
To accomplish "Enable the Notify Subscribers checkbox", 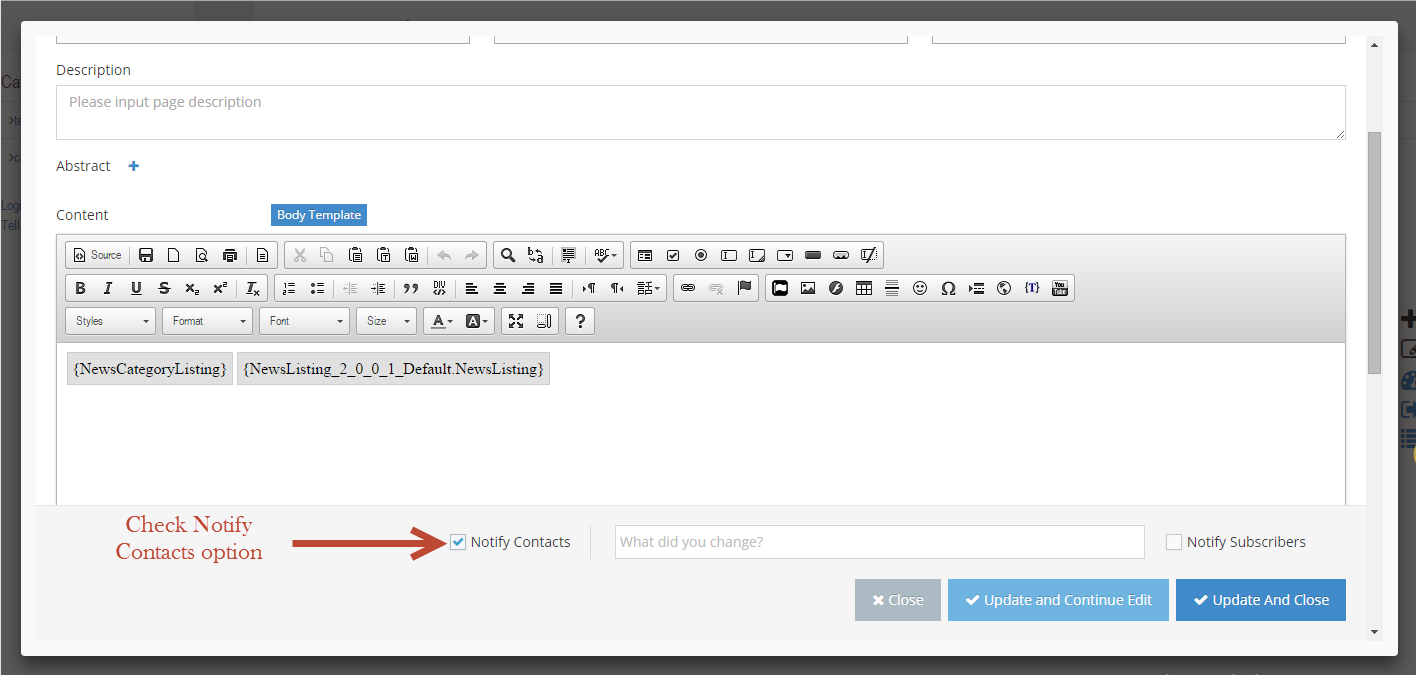I will pyautogui.click(x=1174, y=542).
